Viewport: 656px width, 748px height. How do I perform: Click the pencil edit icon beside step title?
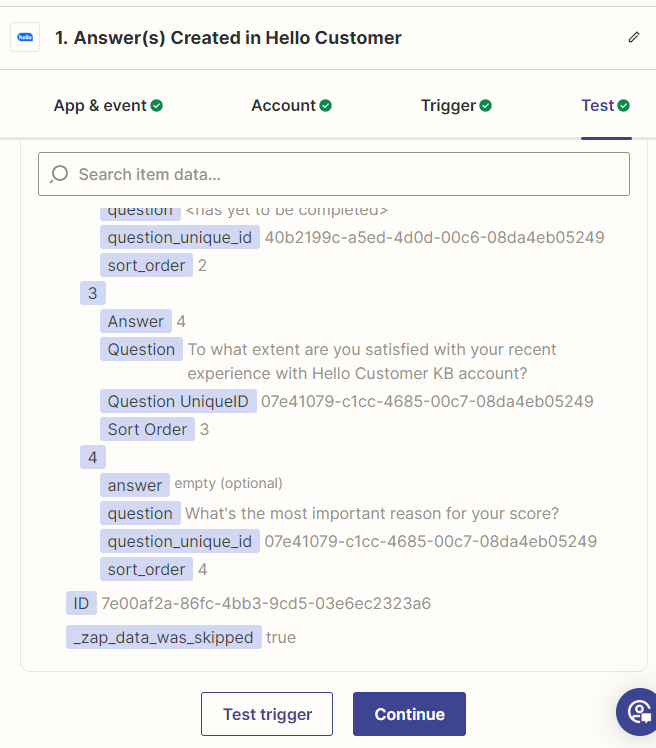click(x=633, y=37)
